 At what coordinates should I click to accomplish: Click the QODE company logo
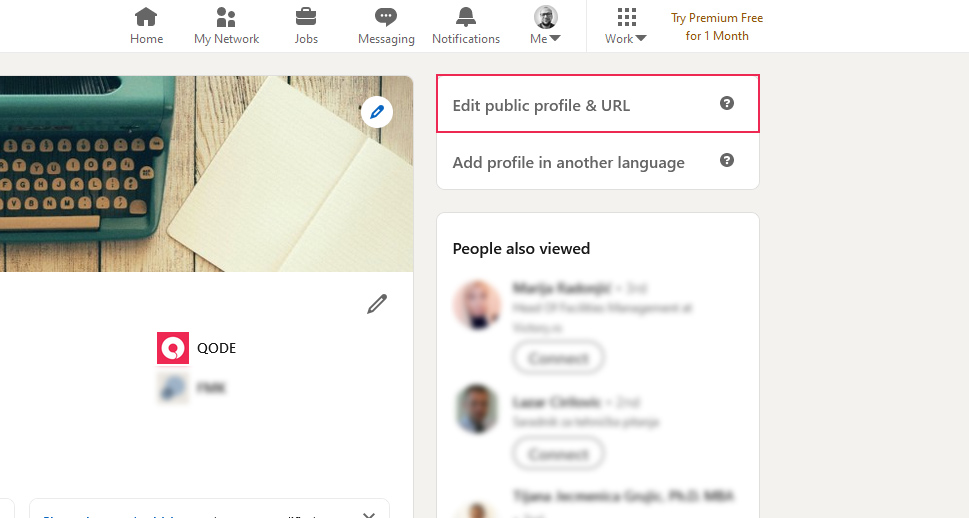pos(173,348)
